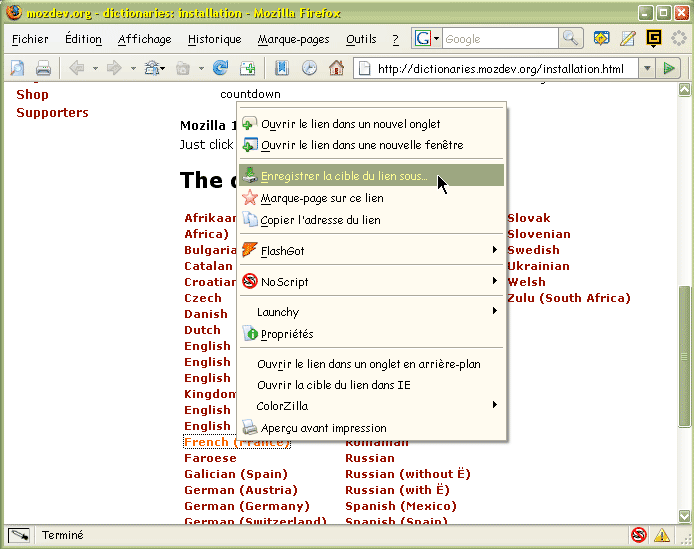Open the bookmarks sidebar icon
694x549 pixels.
[x=281, y=68]
